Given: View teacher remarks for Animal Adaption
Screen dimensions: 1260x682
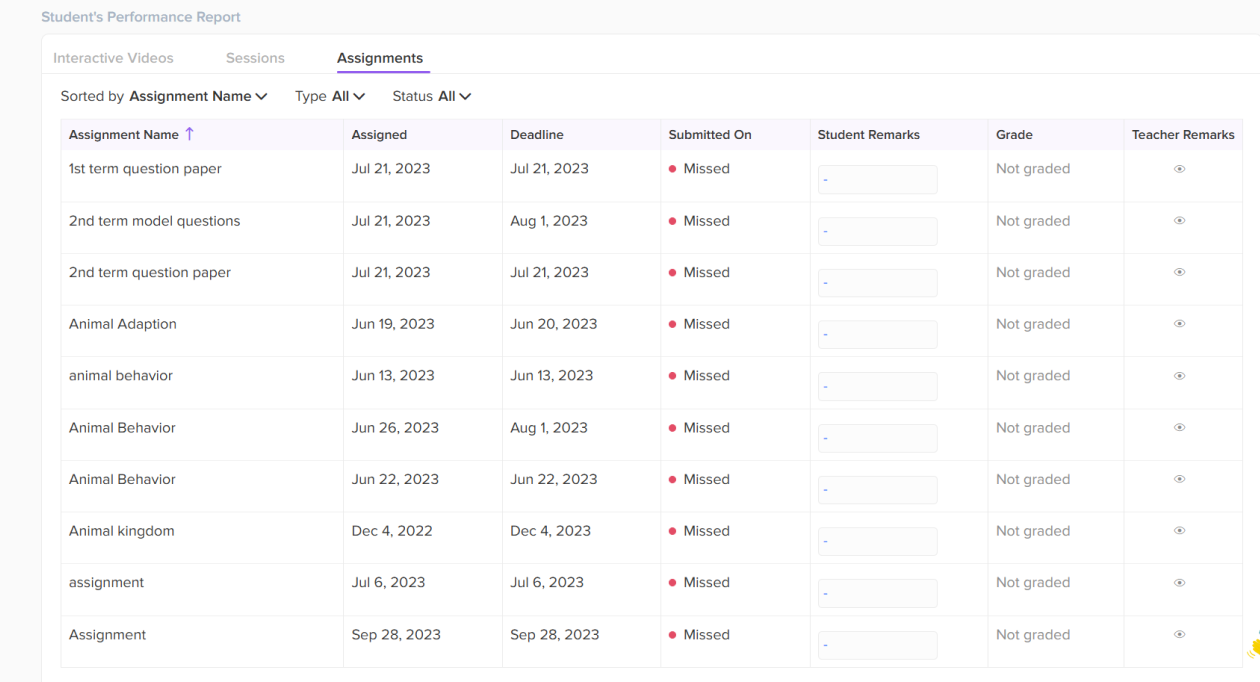Looking at the screenshot, I should (x=1179, y=324).
